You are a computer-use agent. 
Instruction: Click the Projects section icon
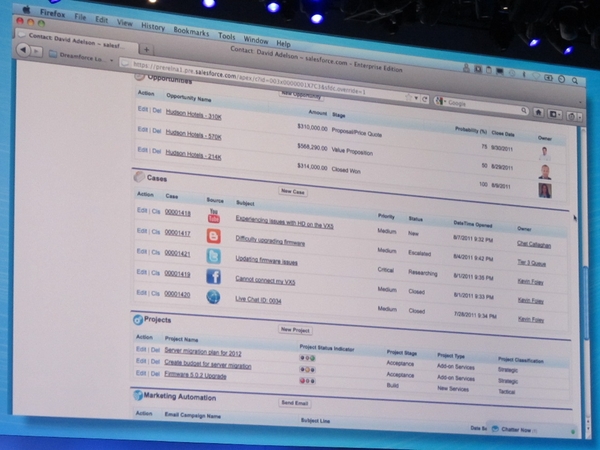[138, 320]
